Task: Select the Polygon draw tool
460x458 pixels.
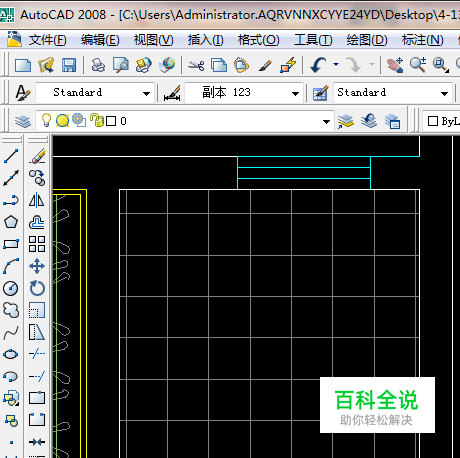Action: [x=11, y=222]
